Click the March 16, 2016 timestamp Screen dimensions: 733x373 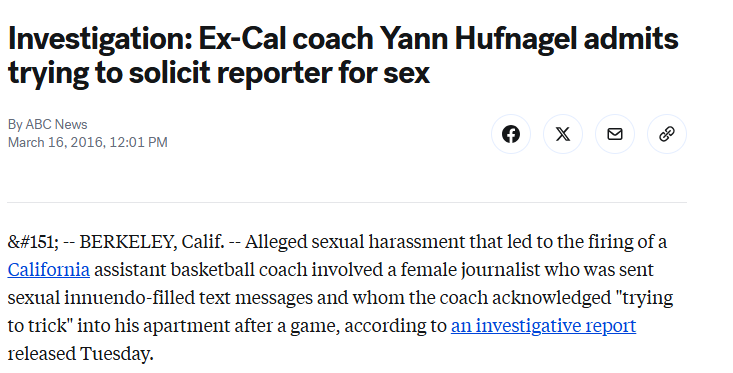[x=87, y=142]
